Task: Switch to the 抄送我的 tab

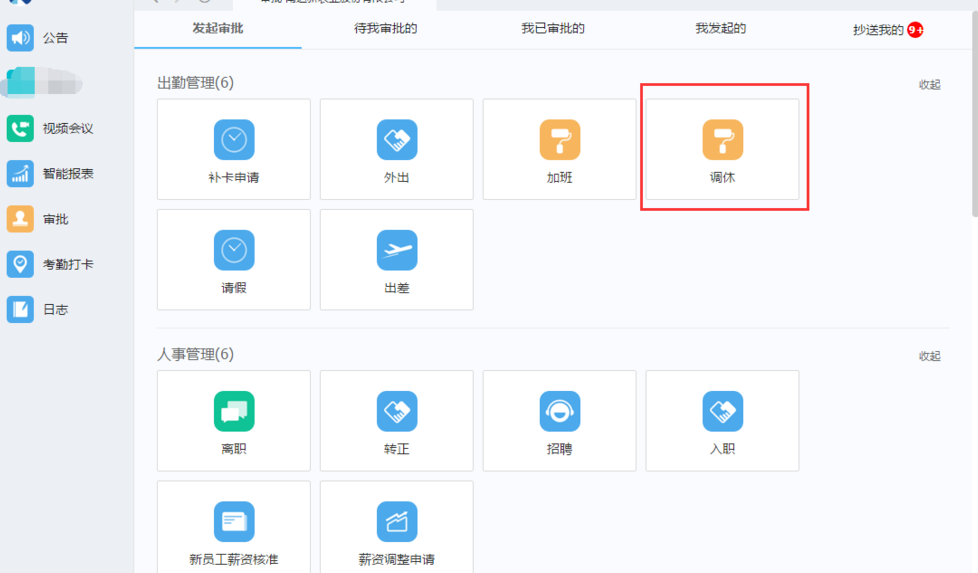Action: 878,30
